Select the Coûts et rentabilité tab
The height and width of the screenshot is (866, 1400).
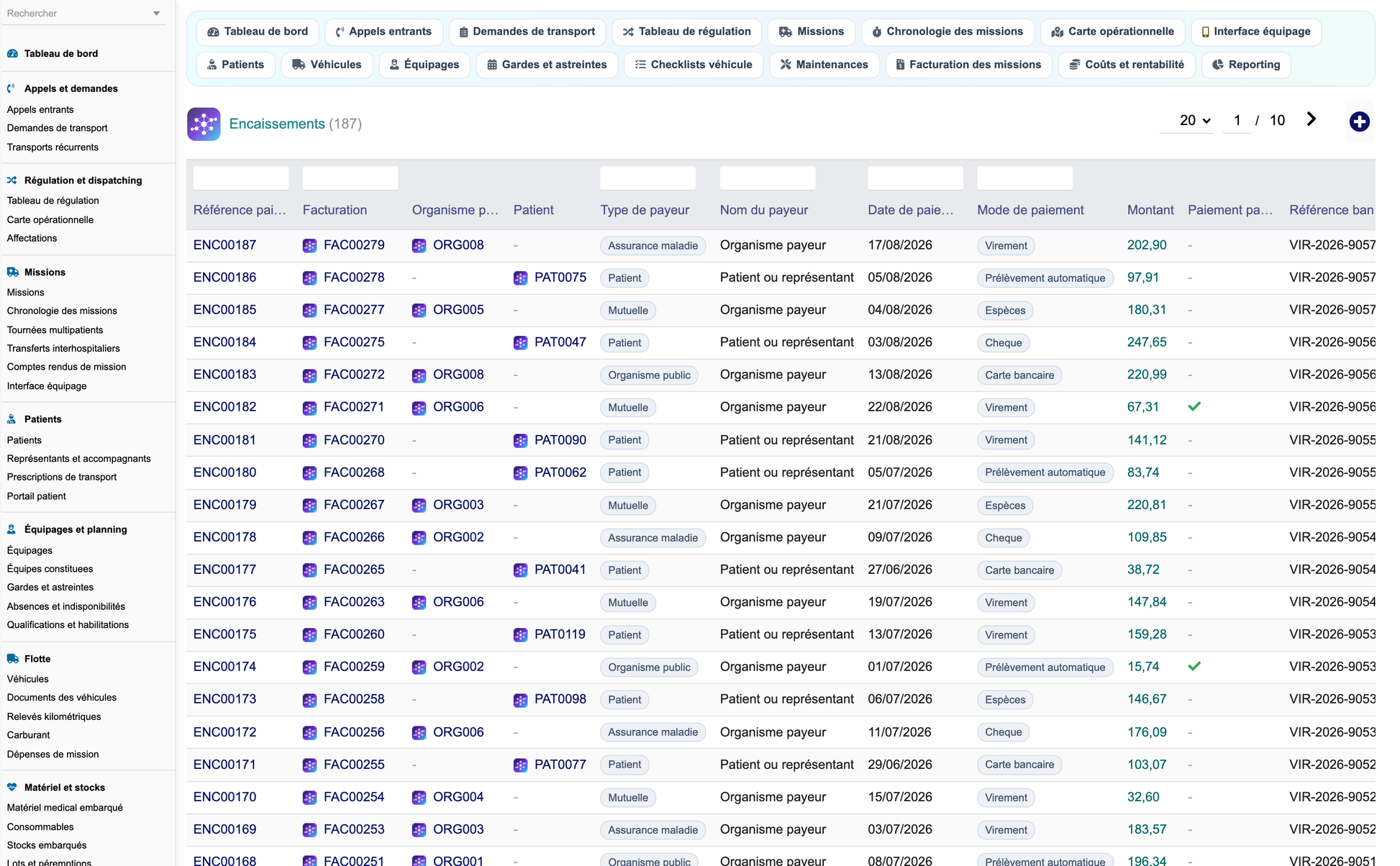pyautogui.click(x=1127, y=65)
